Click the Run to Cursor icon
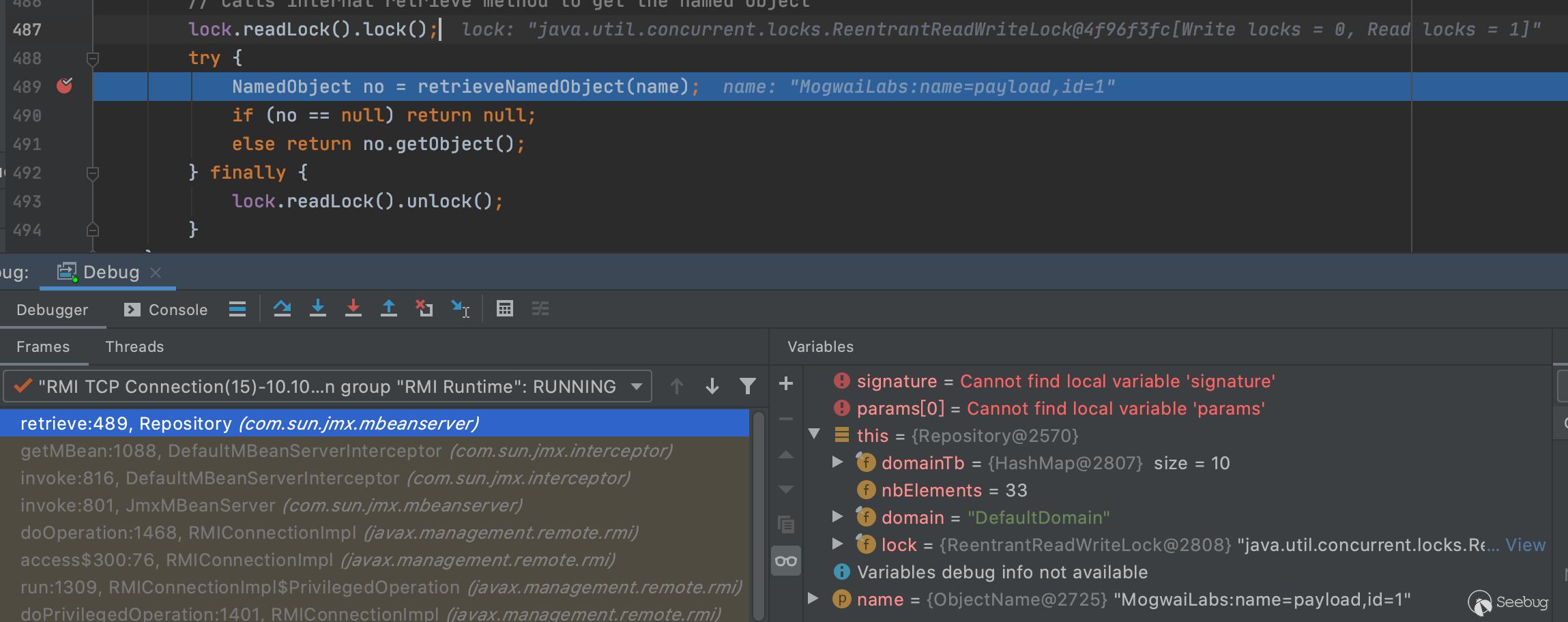 pyautogui.click(x=461, y=309)
